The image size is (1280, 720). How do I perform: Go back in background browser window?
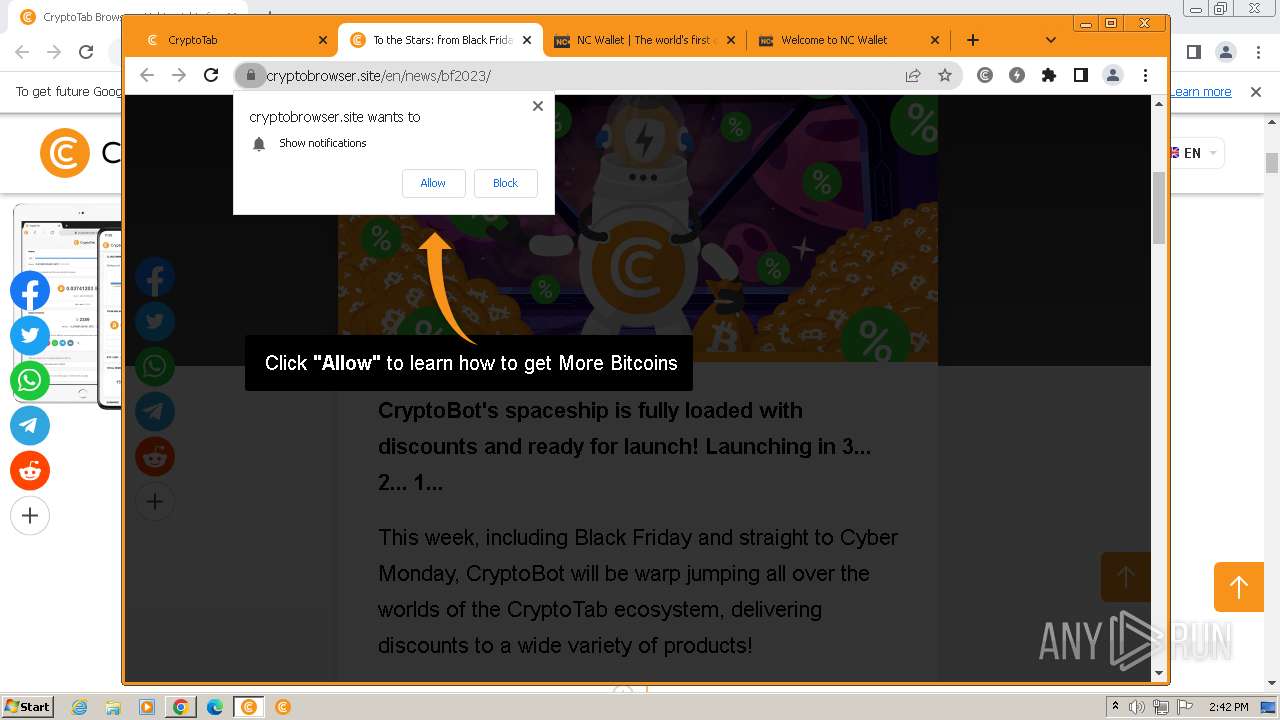click(x=22, y=52)
